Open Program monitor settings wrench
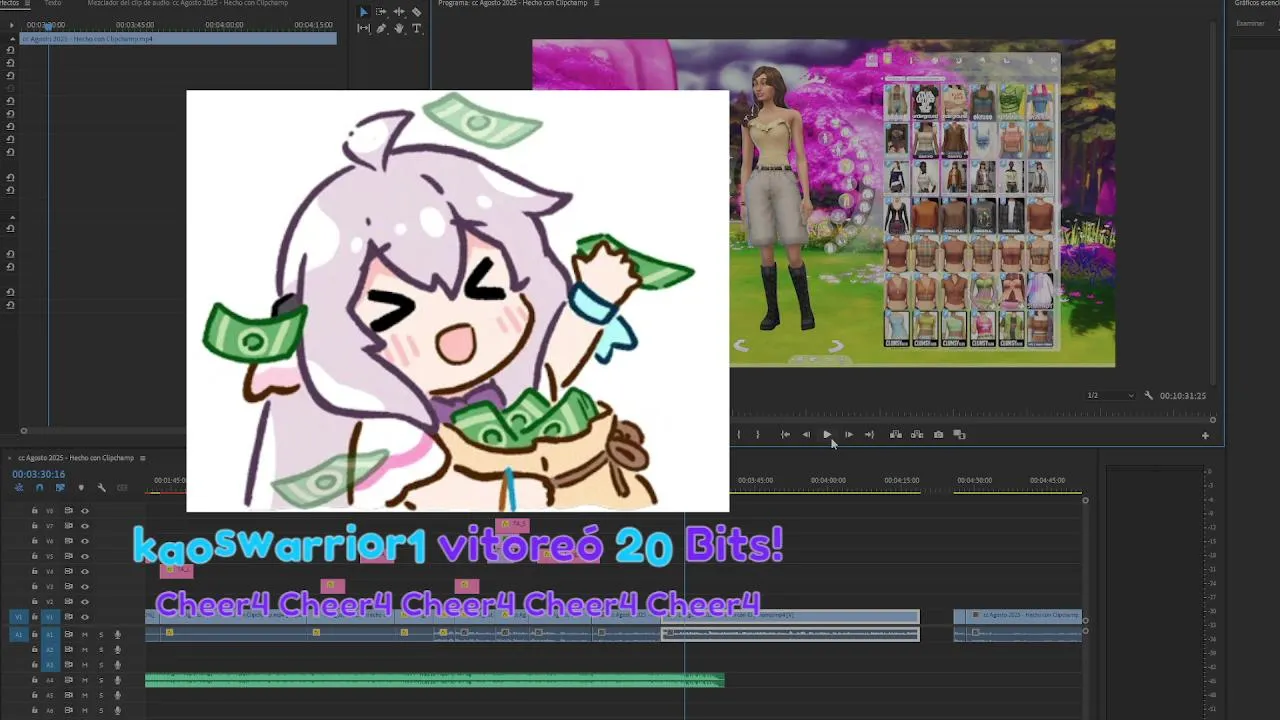Screen dimensions: 1280x720 [x=1149, y=396]
